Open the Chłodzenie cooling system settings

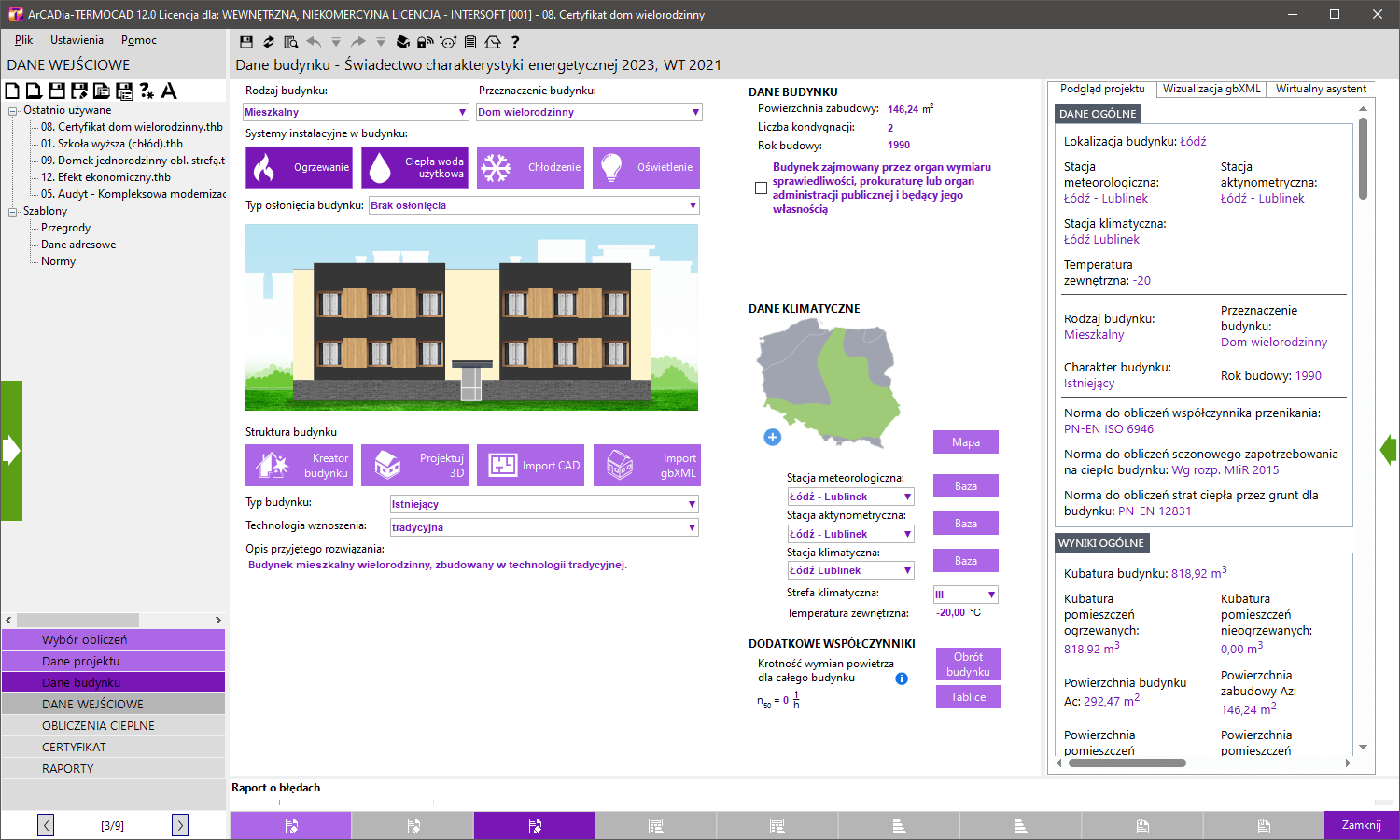(530, 168)
